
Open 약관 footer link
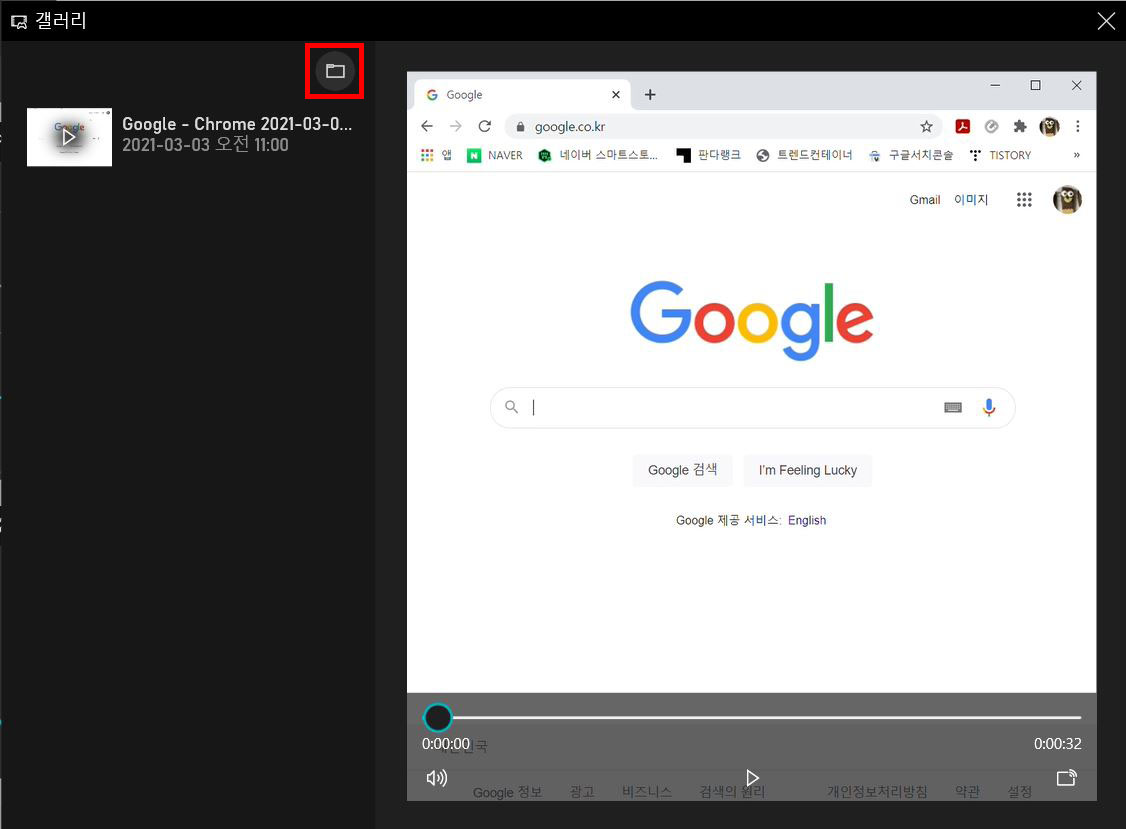967,792
